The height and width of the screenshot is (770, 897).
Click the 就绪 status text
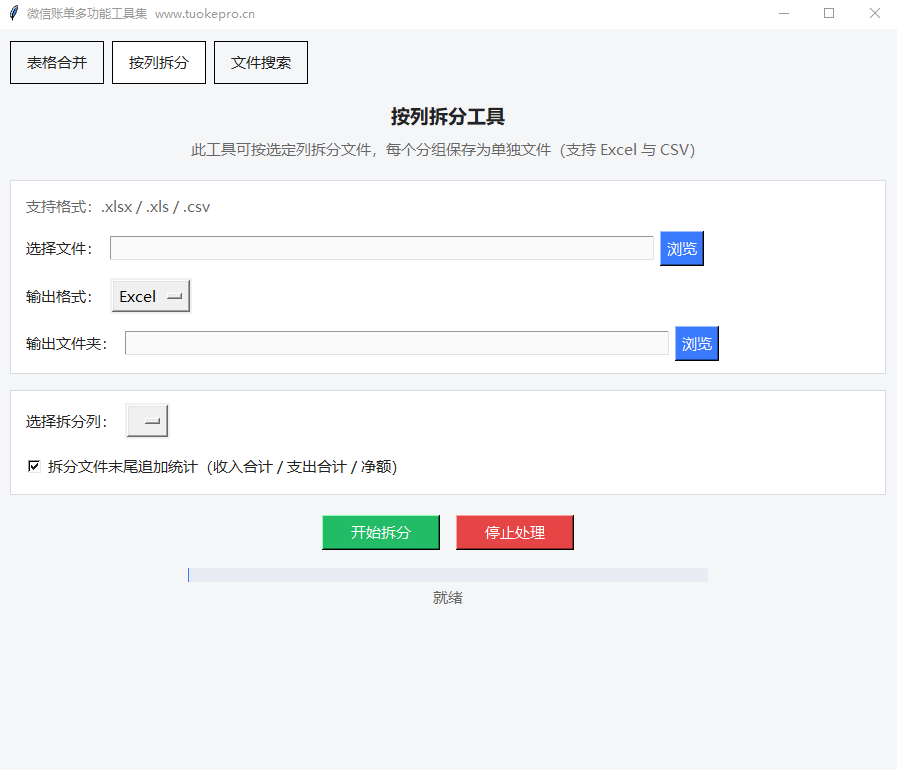coord(447,598)
